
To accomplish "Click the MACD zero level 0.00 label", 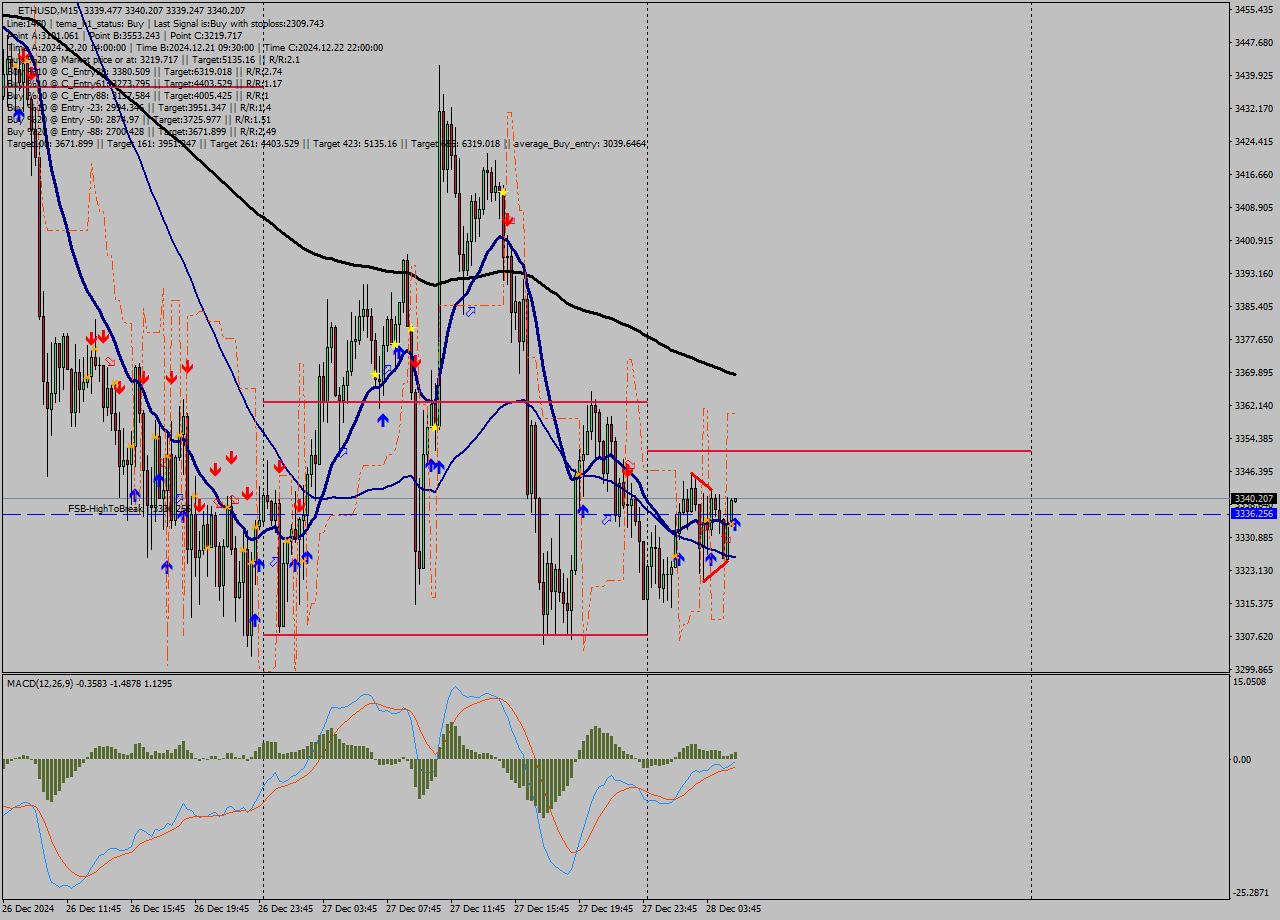I will (1243, 759).
